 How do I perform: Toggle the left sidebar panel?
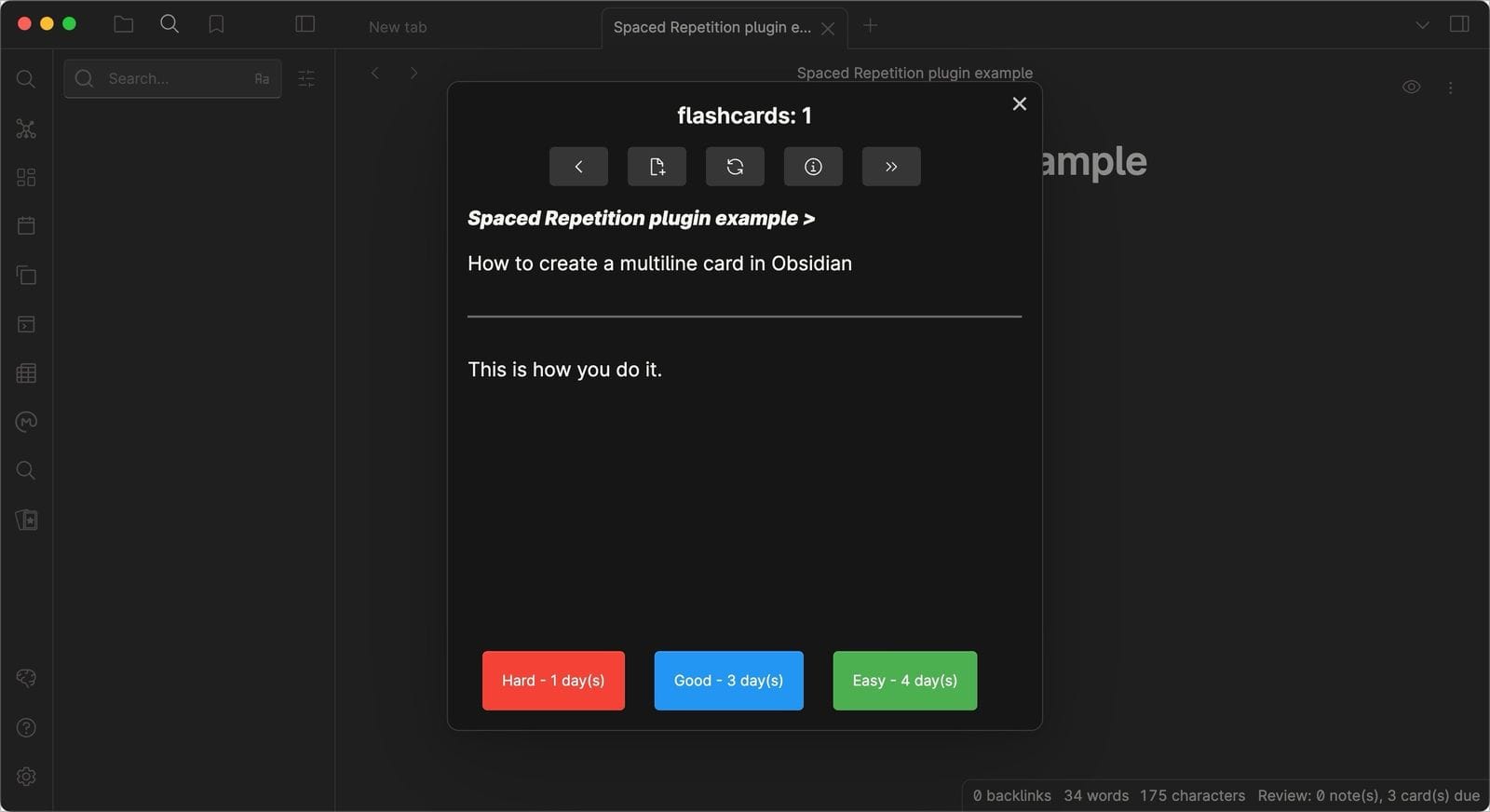pyautogui.click(x=305, y=24)
